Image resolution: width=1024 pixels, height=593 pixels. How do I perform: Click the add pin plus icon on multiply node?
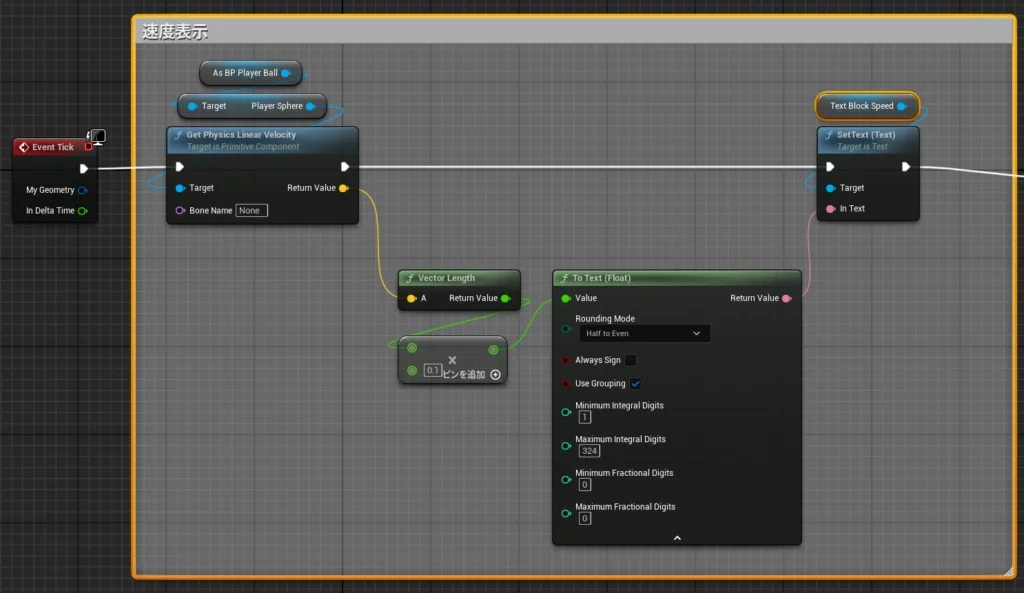pos(495,375)
